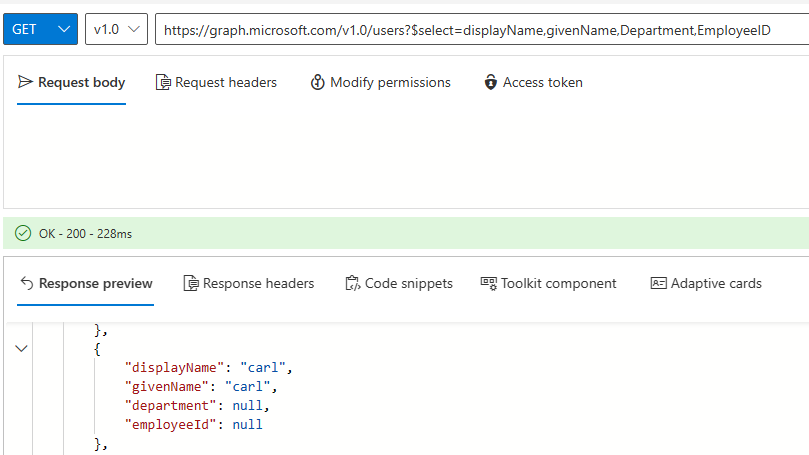Open the v1.0 version dropdown
Screen dimensions: 809x455
tap(116, 29)
